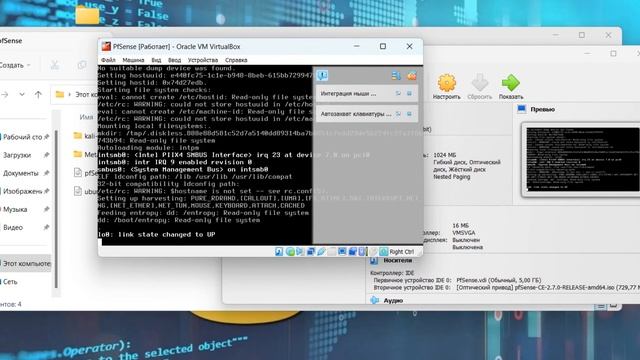
Task: Click the recording indicator in VM status bar
Action: (x=353, y=251)
